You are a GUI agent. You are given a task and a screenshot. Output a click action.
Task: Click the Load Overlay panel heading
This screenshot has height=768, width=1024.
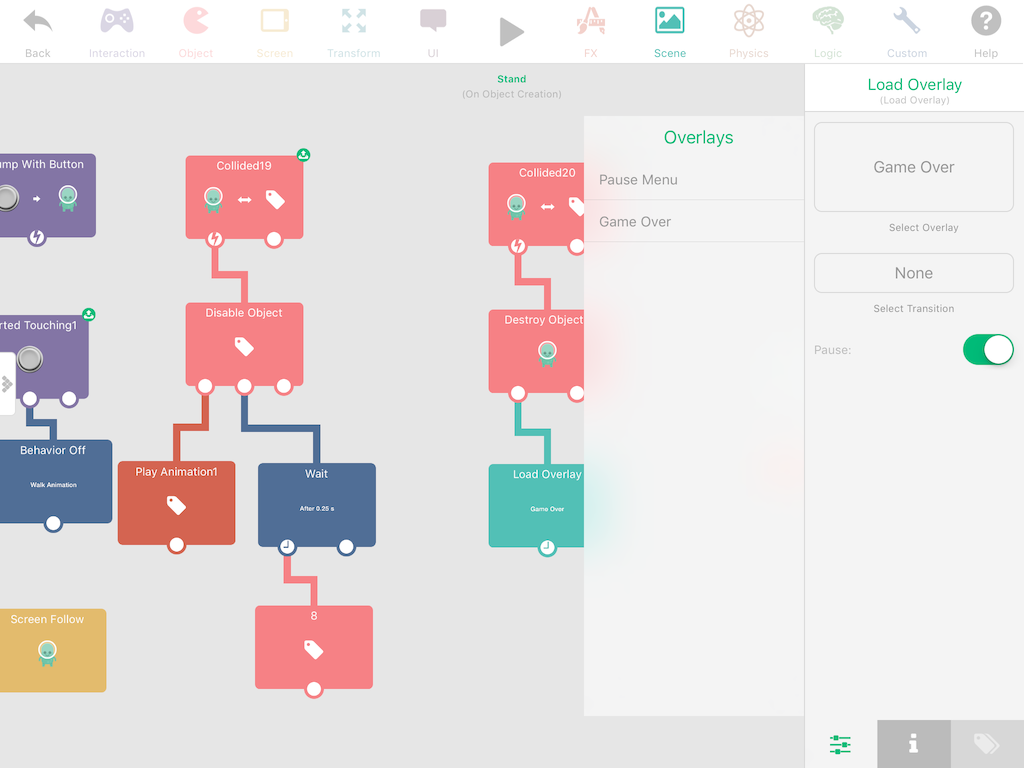tap(914, 85)
